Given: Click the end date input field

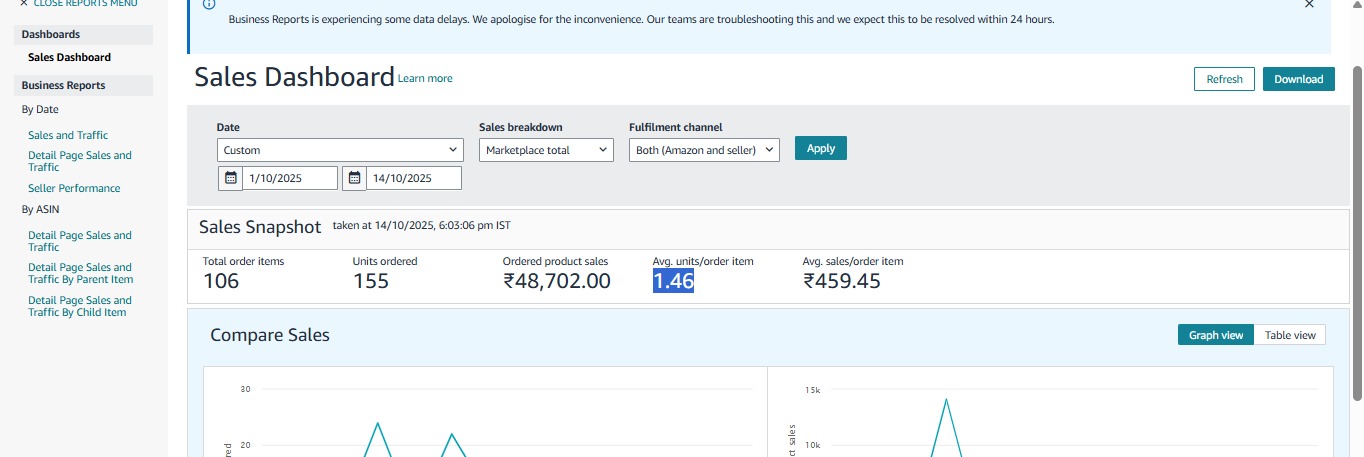Looking at the screenshot, I should tap(413, 178).
